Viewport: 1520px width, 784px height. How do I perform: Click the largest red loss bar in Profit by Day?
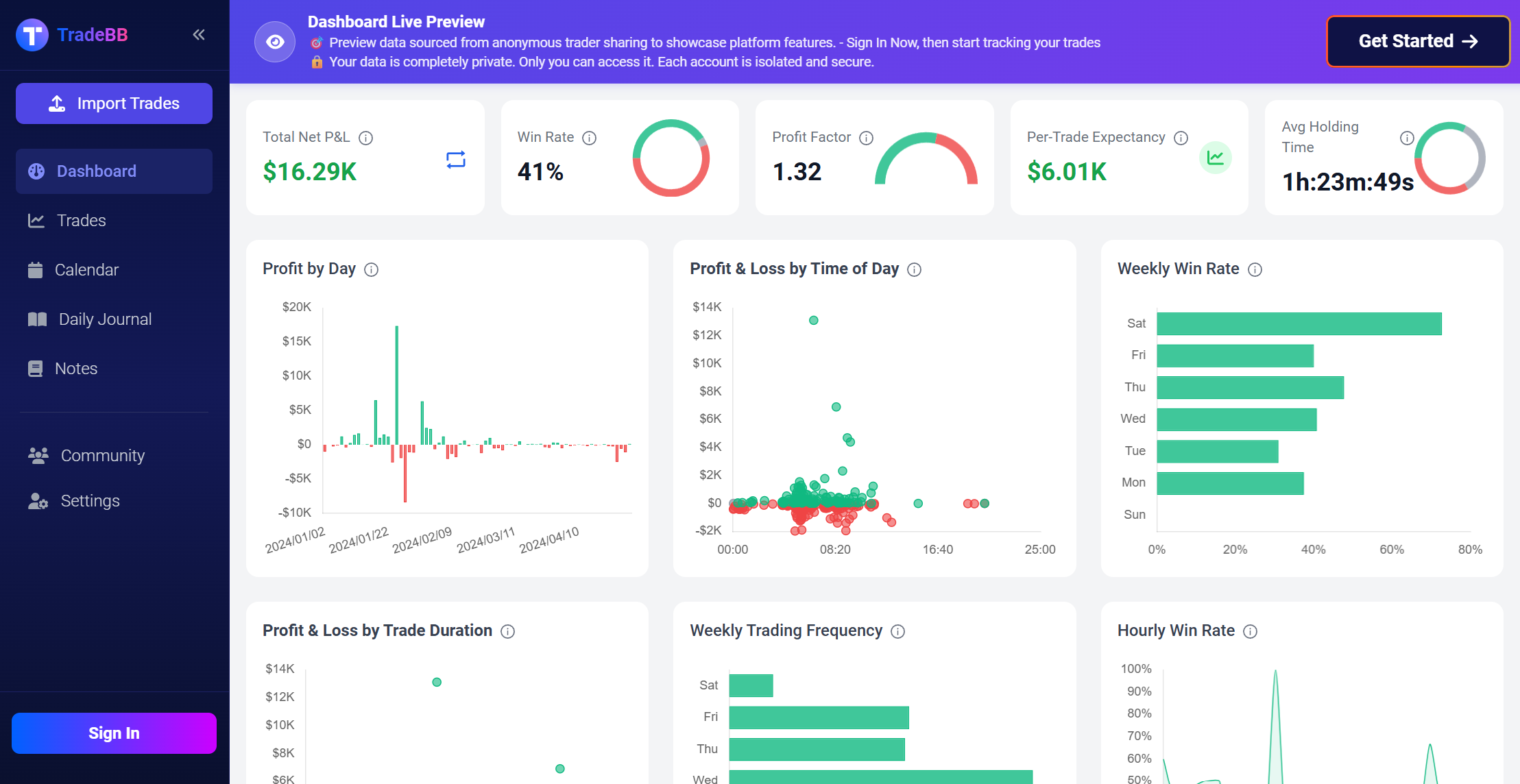[x=405, y=474]
